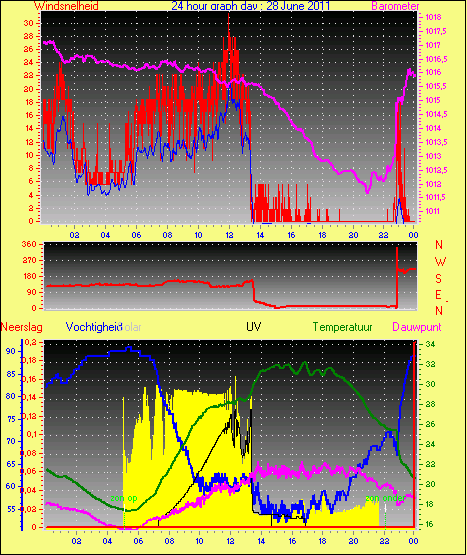Click the 30 wind speed scale value

pos(28,23)
